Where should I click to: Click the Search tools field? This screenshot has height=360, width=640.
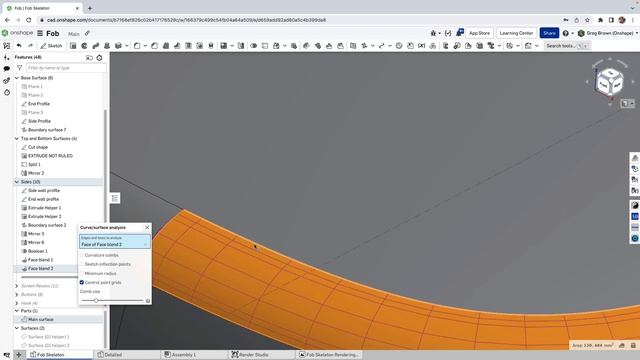(x=567, y=46)
